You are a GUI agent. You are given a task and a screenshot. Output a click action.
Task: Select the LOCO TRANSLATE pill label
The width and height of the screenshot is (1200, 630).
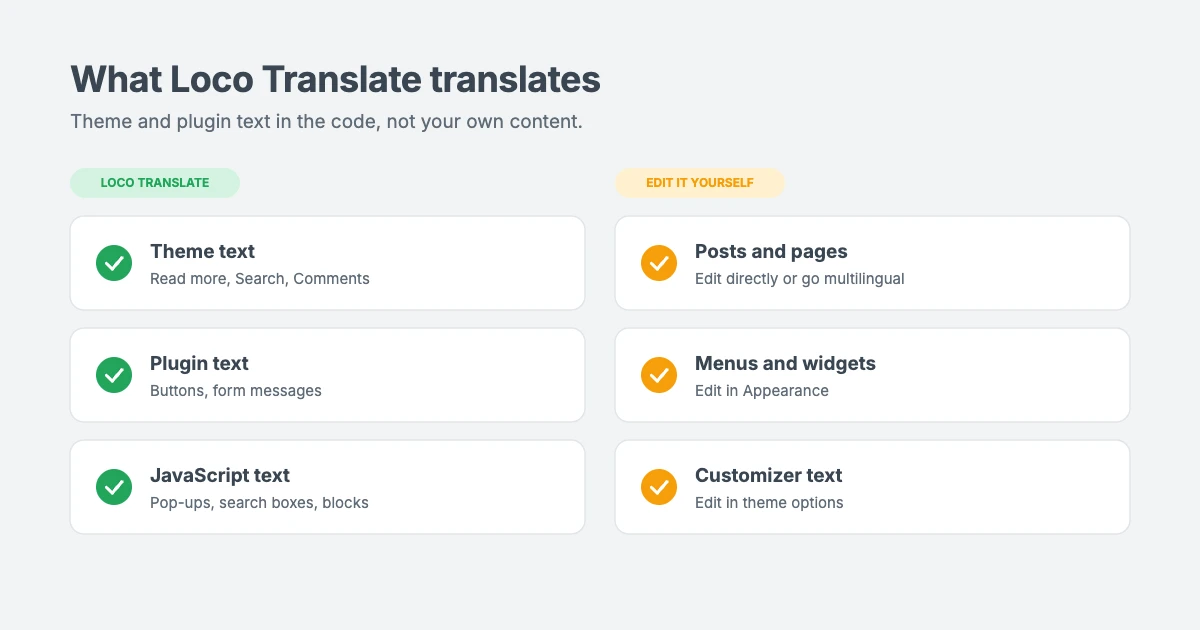click(155, 183)
